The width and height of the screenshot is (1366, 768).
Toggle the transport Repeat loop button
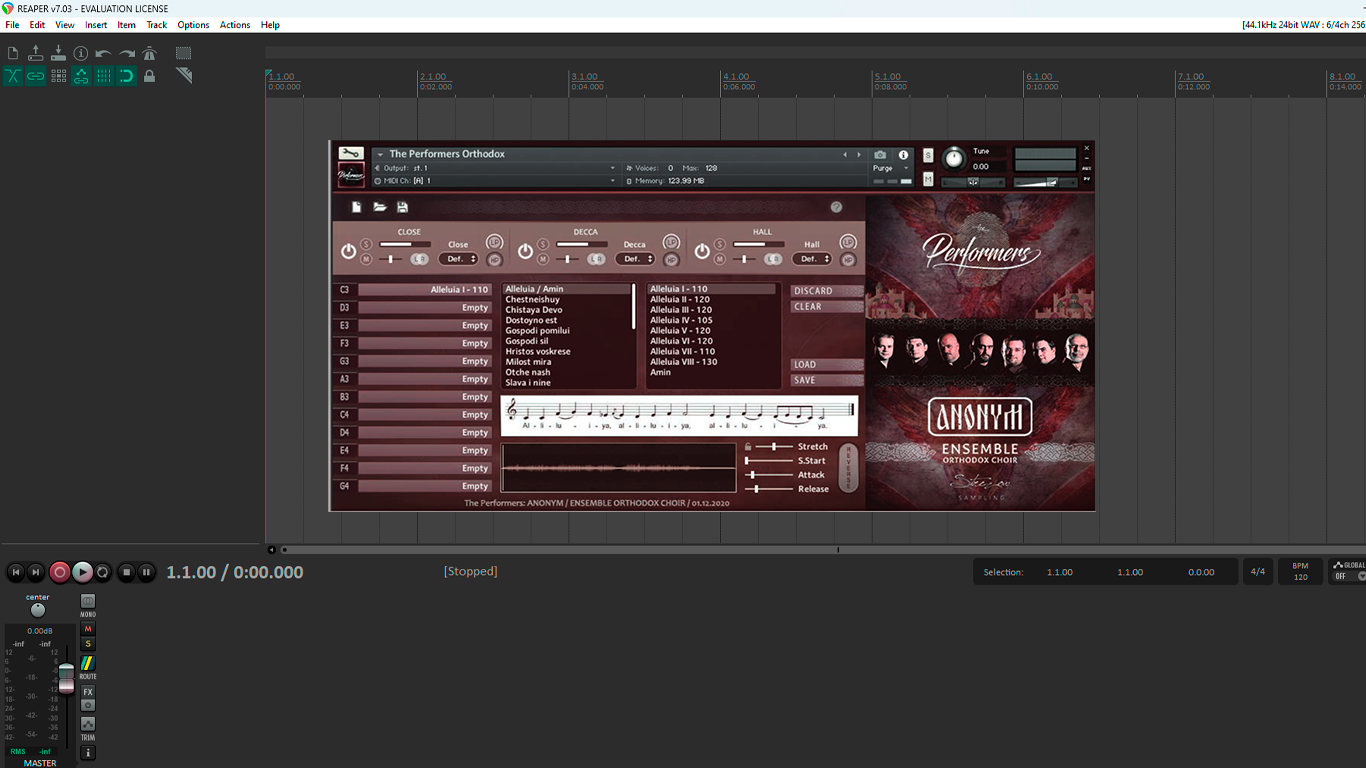click(x=102, y=572)
